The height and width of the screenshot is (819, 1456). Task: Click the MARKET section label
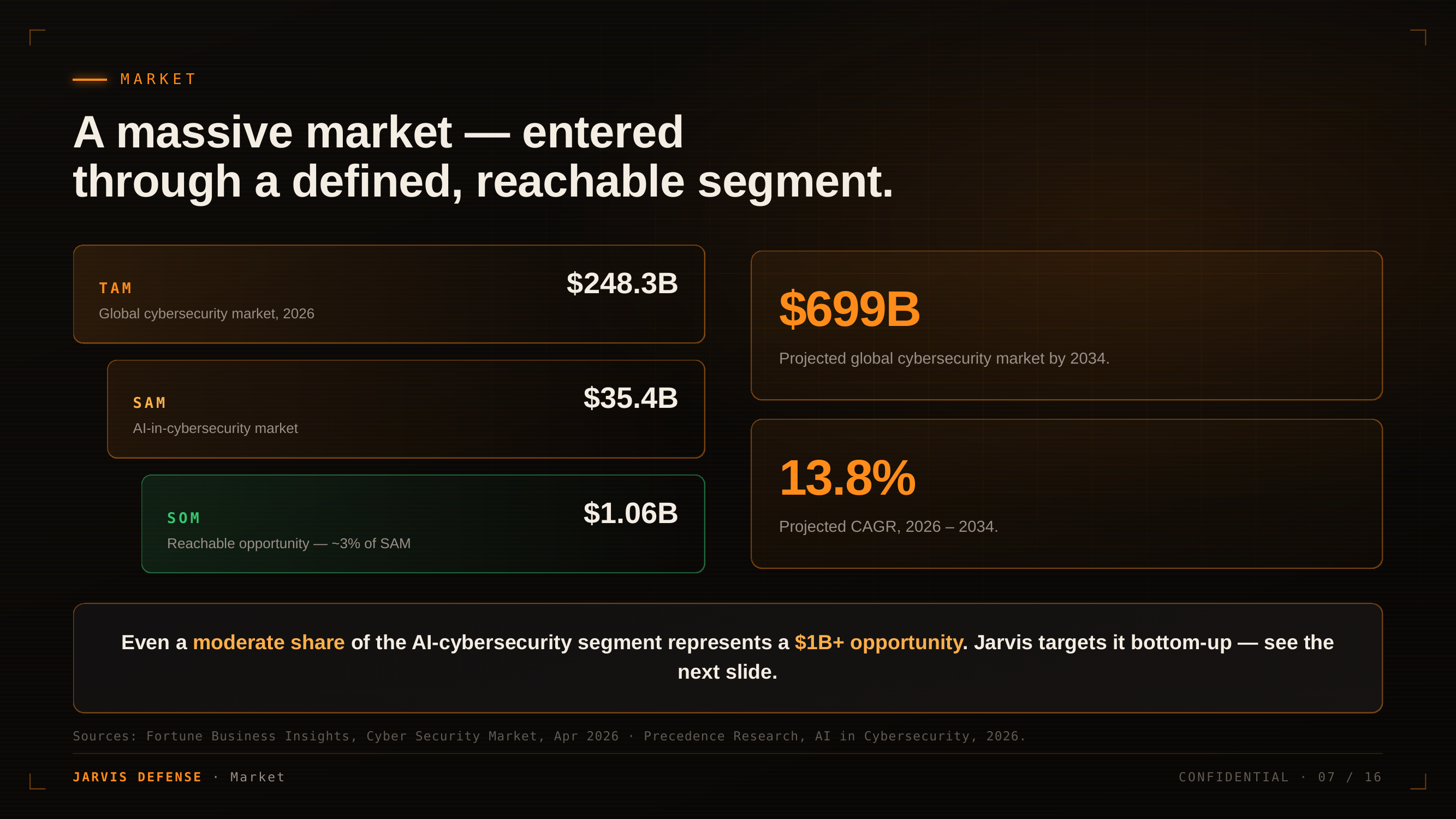click(158, 79)
